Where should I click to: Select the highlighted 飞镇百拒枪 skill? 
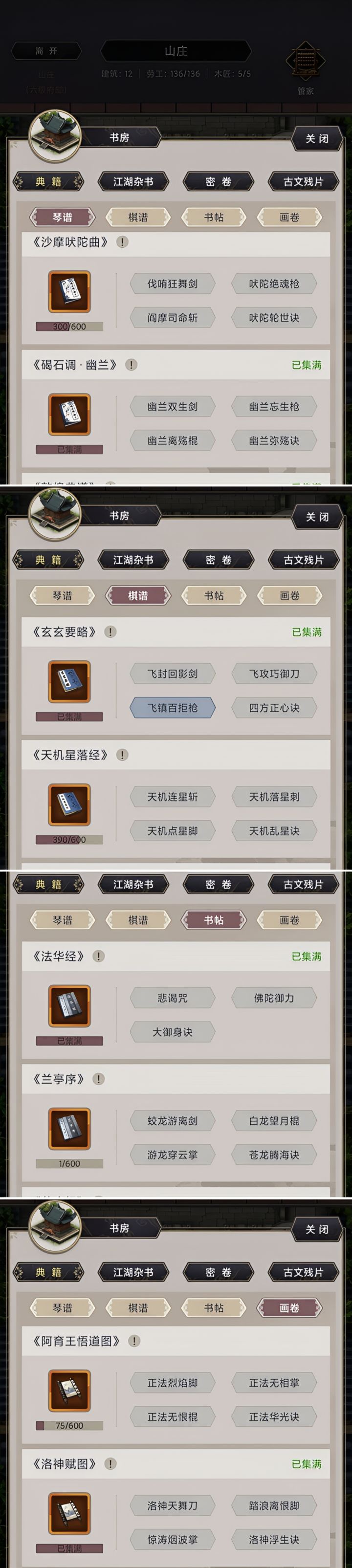point(173,708)
